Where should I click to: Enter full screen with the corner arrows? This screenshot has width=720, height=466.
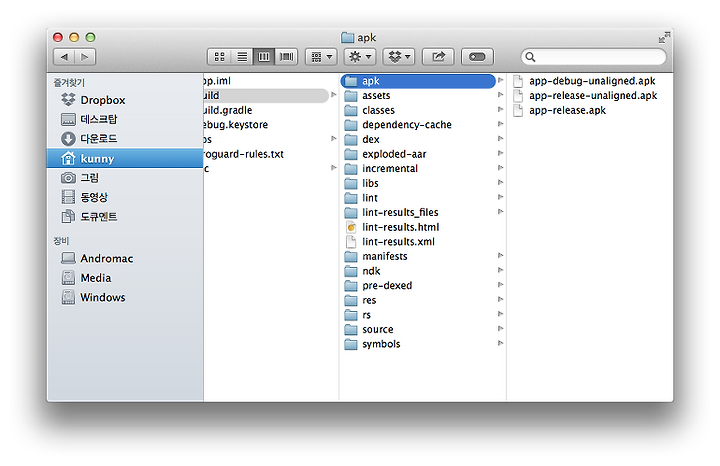pos(664,38)
